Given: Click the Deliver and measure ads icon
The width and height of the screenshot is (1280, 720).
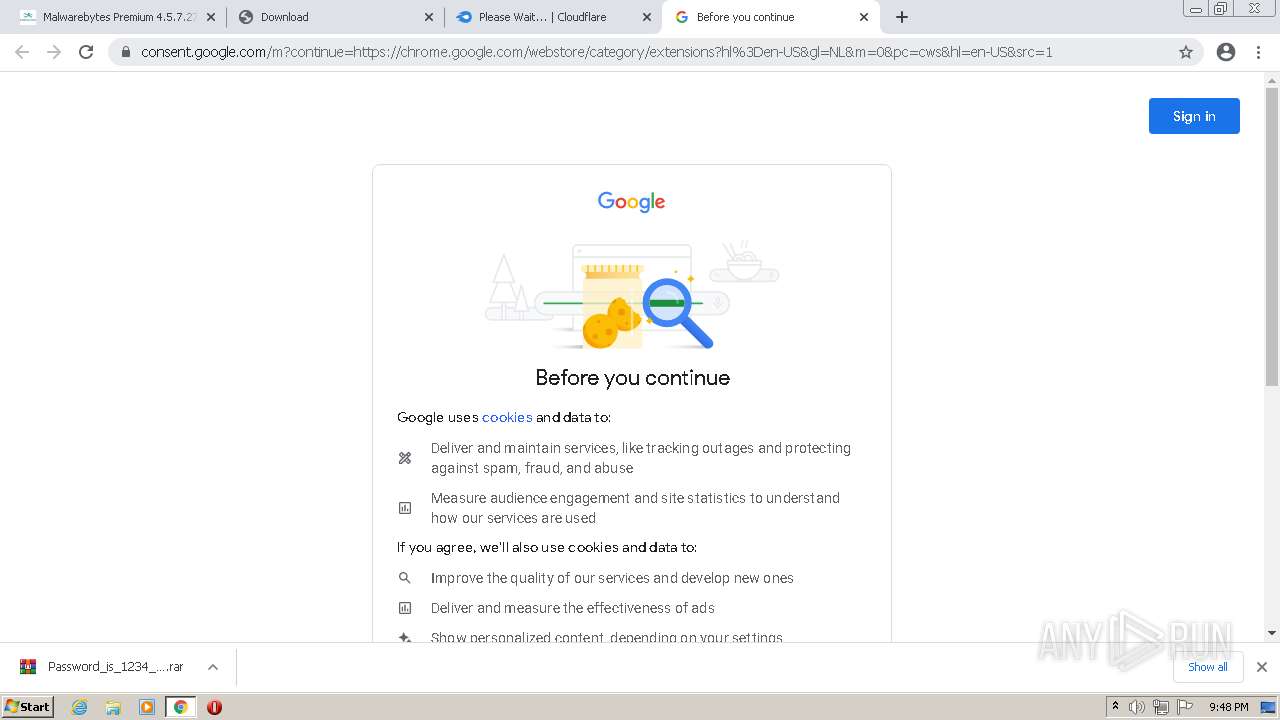Looking at the screenshot, I should point(405,608).
